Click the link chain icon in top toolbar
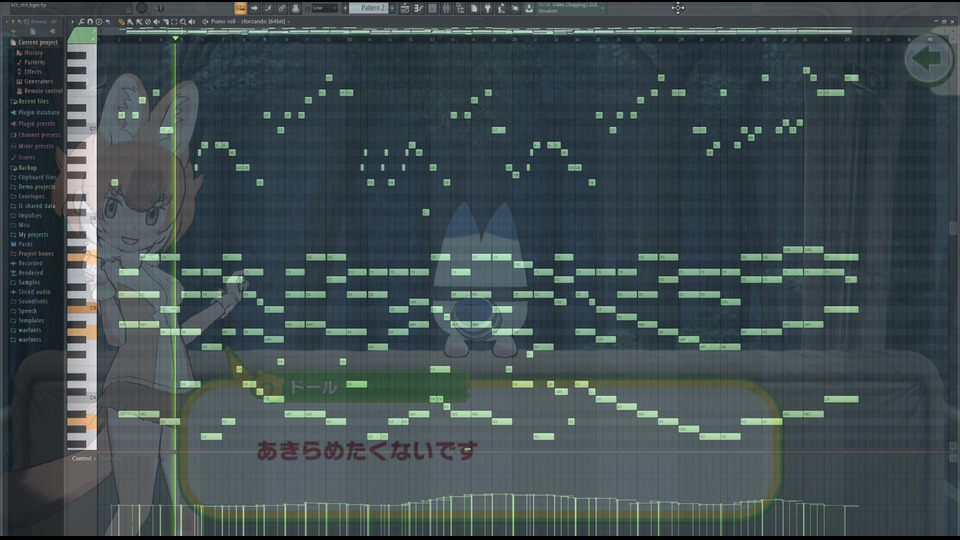Screen dimensions: 960x540 pos(282,8)
